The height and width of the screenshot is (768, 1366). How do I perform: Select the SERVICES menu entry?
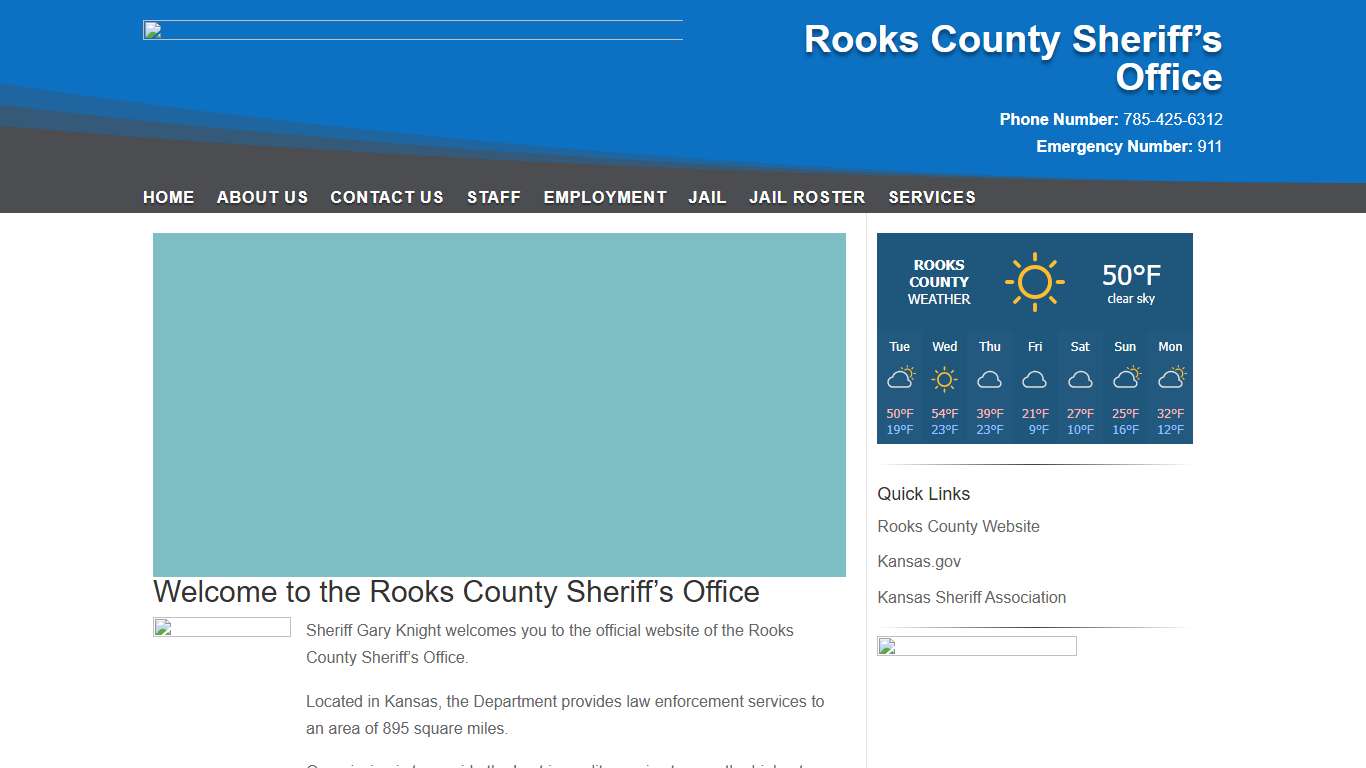(x=931, y=197)
